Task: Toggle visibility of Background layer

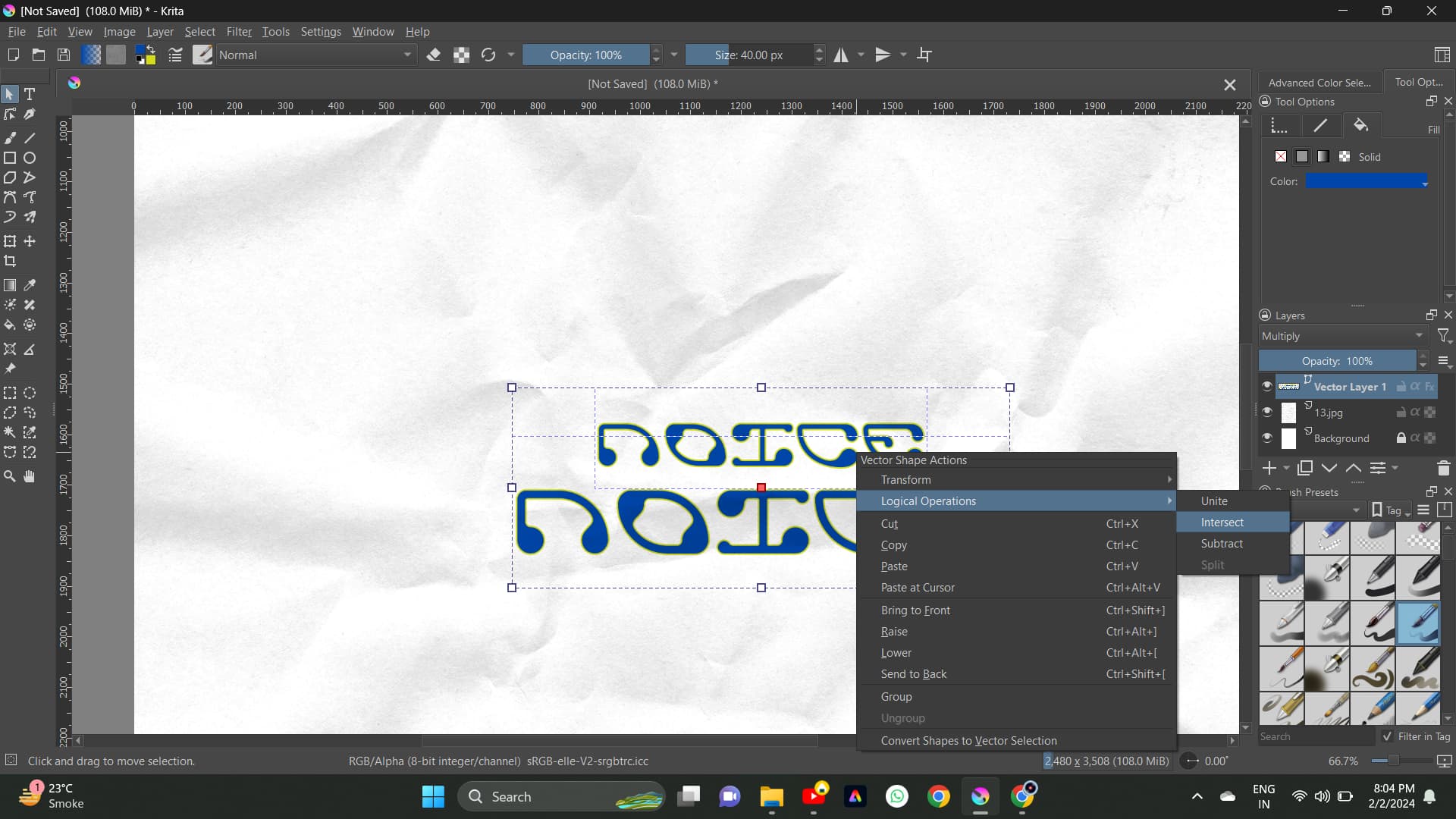Action: pos(1266,438)
